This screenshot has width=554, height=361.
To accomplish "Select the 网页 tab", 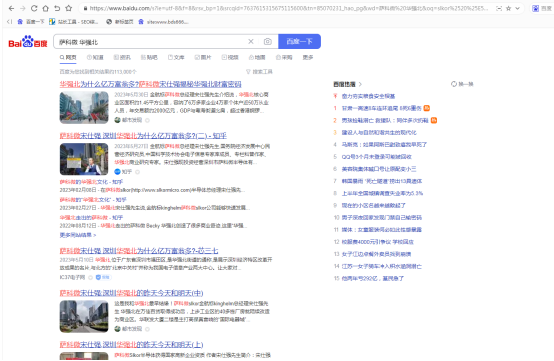I will click(x=68, y=57).
